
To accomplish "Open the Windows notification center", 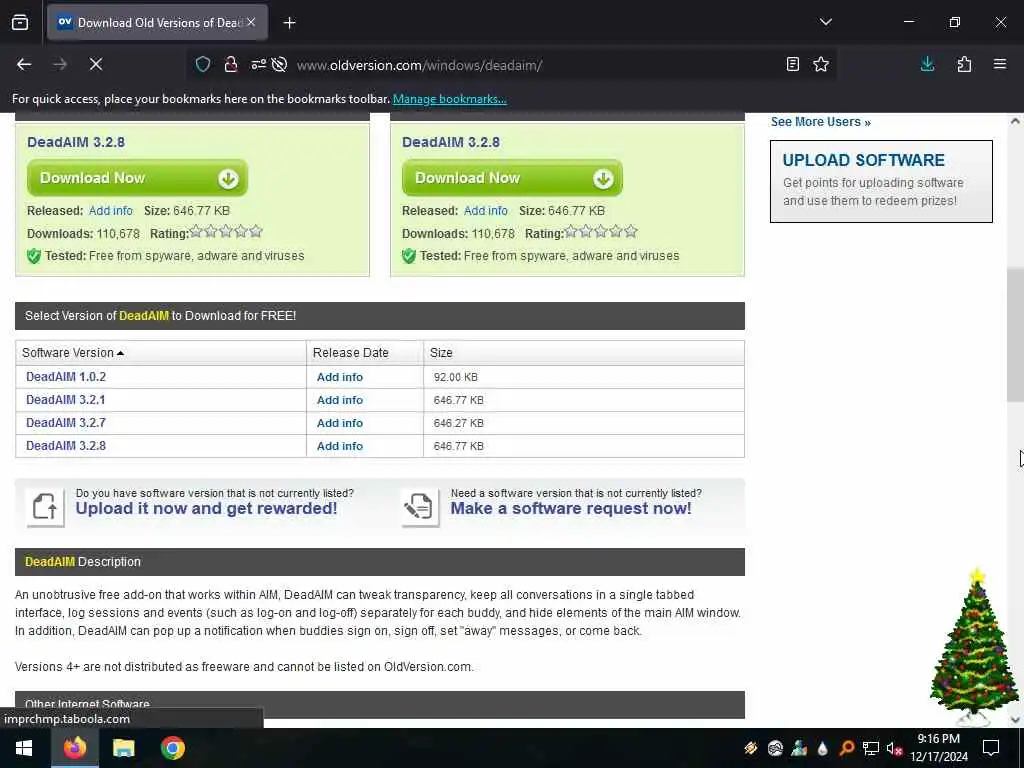I will click(991, 748).
